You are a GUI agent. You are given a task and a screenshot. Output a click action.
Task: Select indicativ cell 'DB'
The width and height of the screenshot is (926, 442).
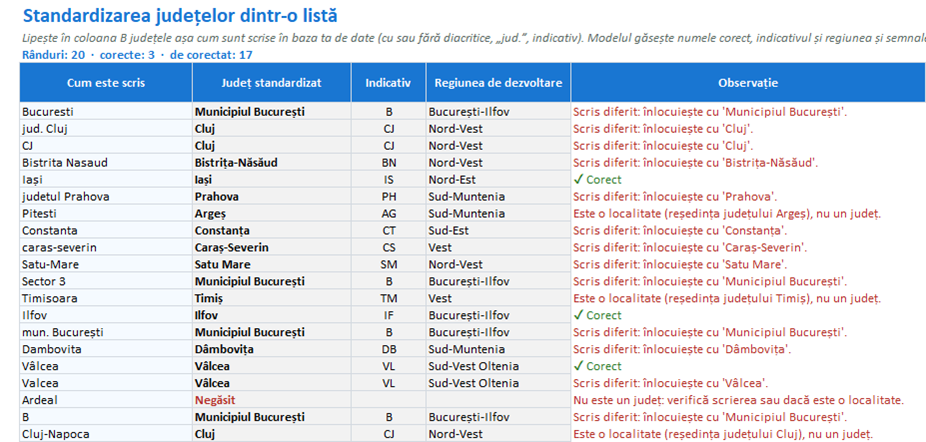tap(388, 349)
